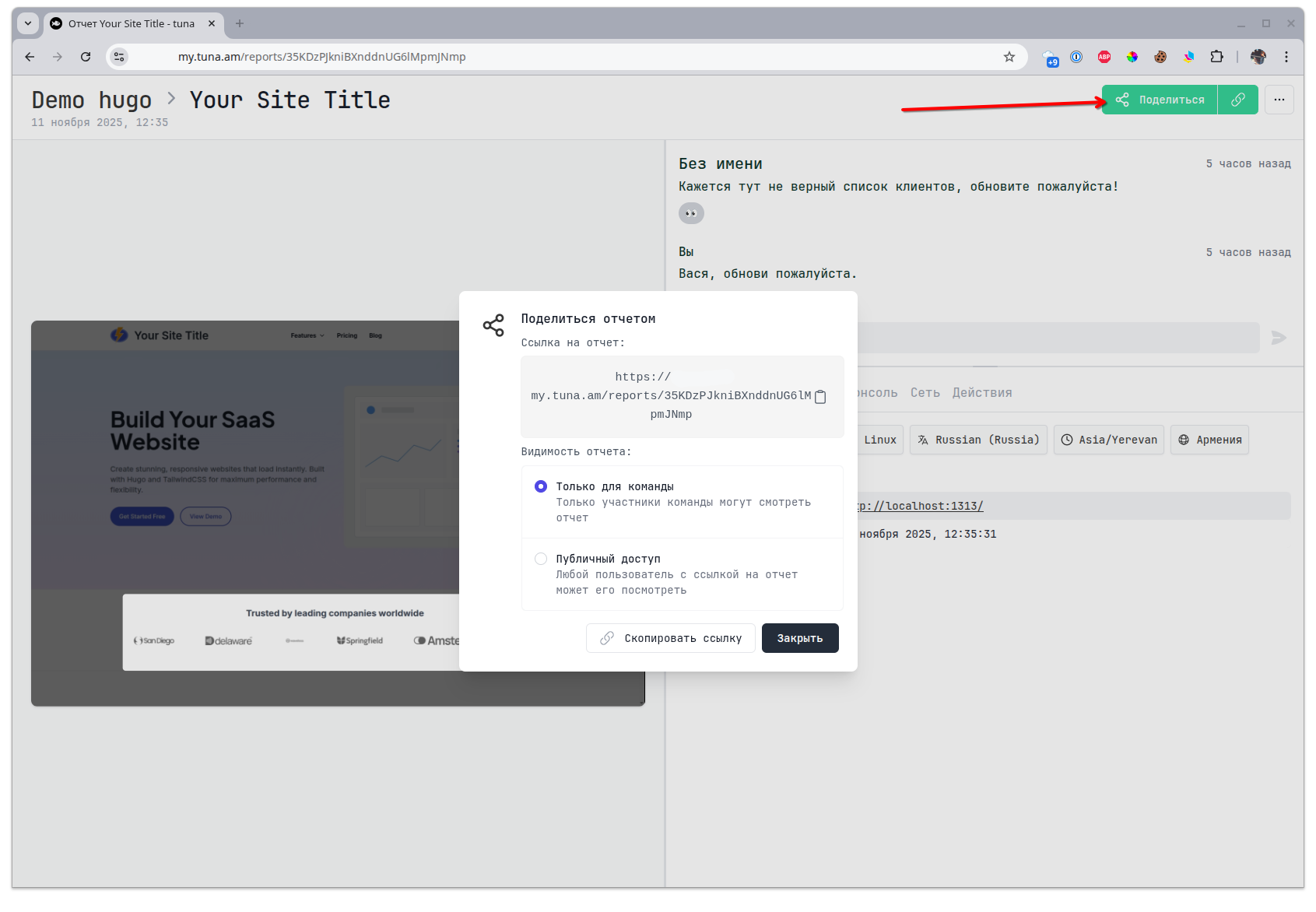Select 'Только для команды' visibility option

(541, 486)
